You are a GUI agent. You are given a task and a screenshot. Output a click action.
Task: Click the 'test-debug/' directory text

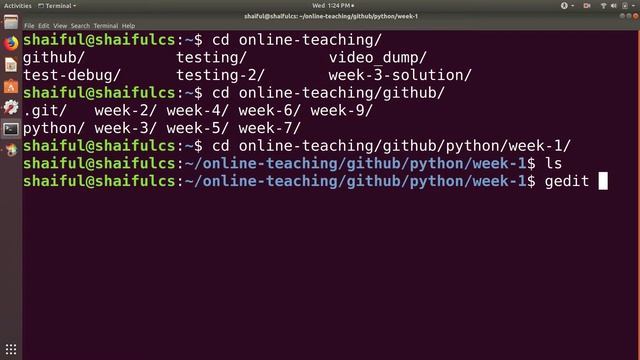[72, 75]
